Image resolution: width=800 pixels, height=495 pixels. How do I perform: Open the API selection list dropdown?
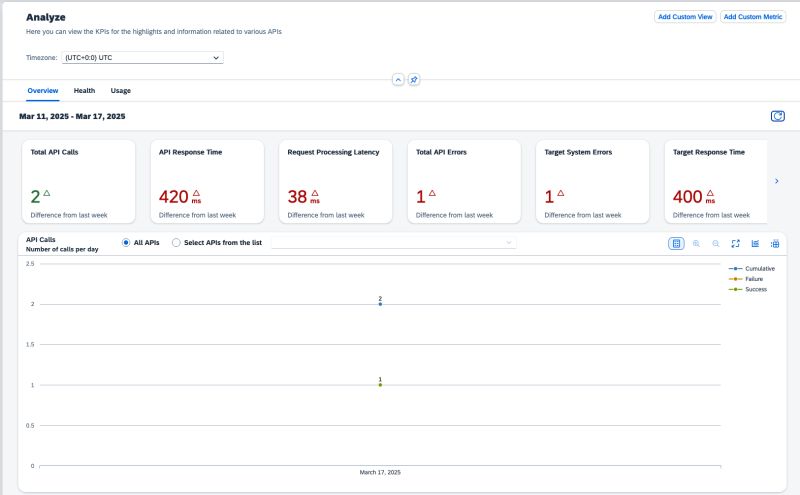(393, 242)
